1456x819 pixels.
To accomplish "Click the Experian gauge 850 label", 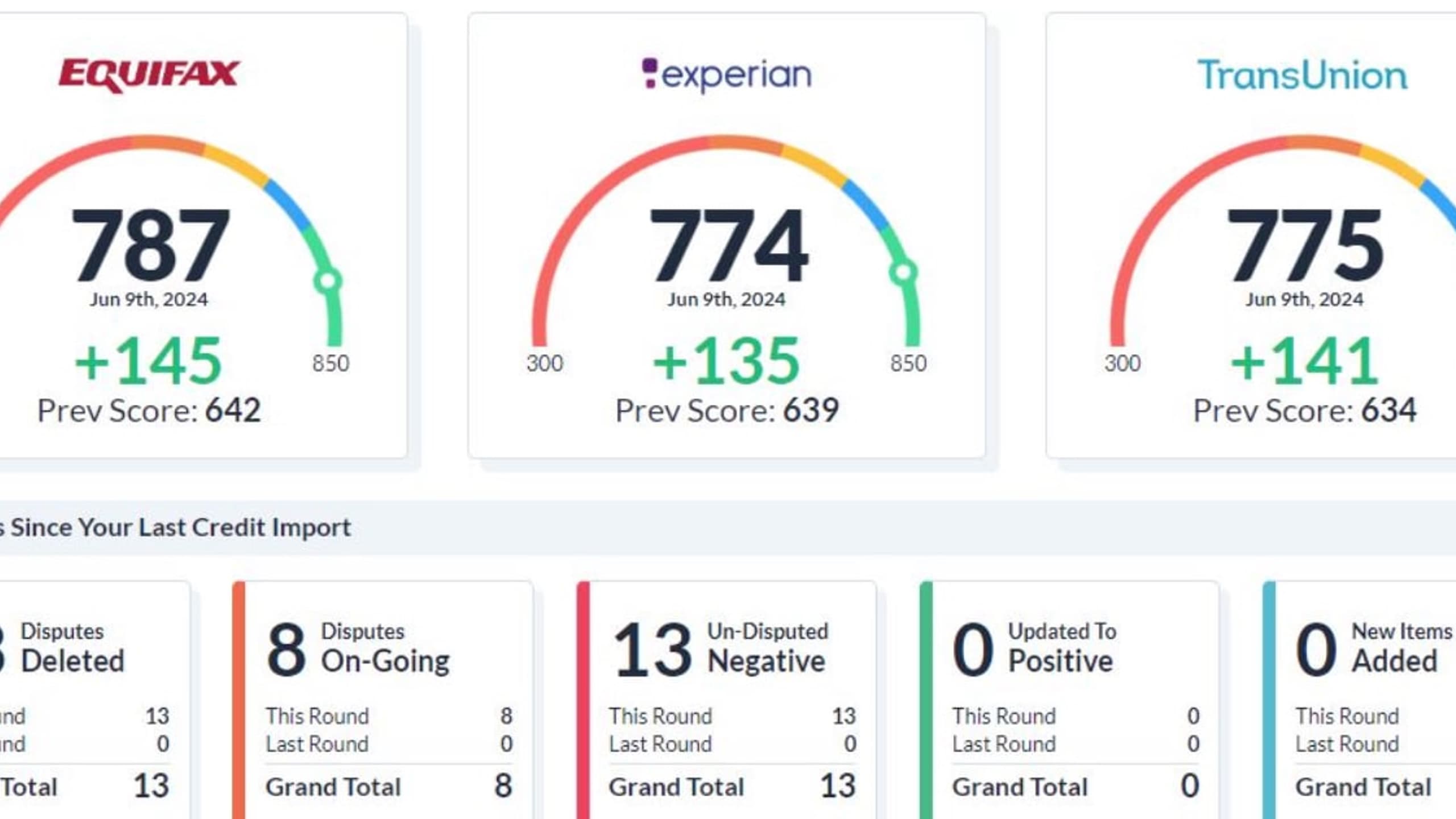I will click(908, 363).
